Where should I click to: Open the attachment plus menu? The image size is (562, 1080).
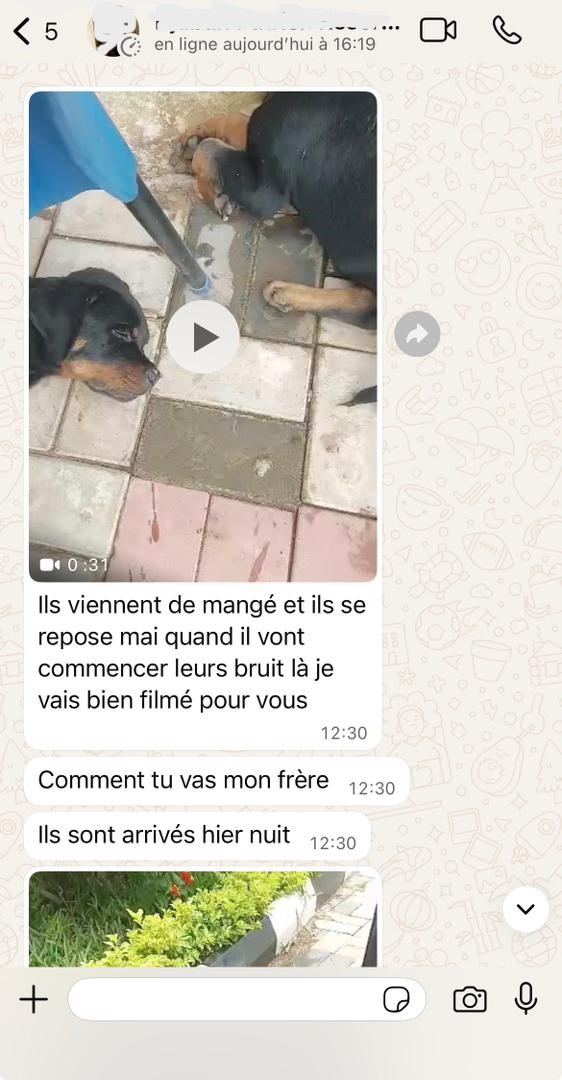coord(33,999)
